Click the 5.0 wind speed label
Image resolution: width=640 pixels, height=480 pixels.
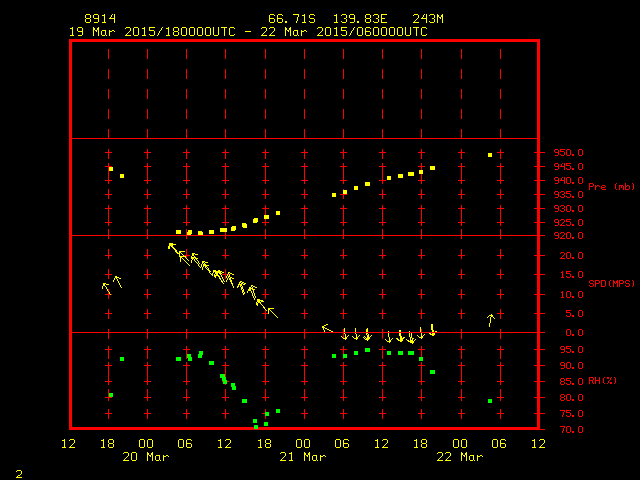(574, 314)
